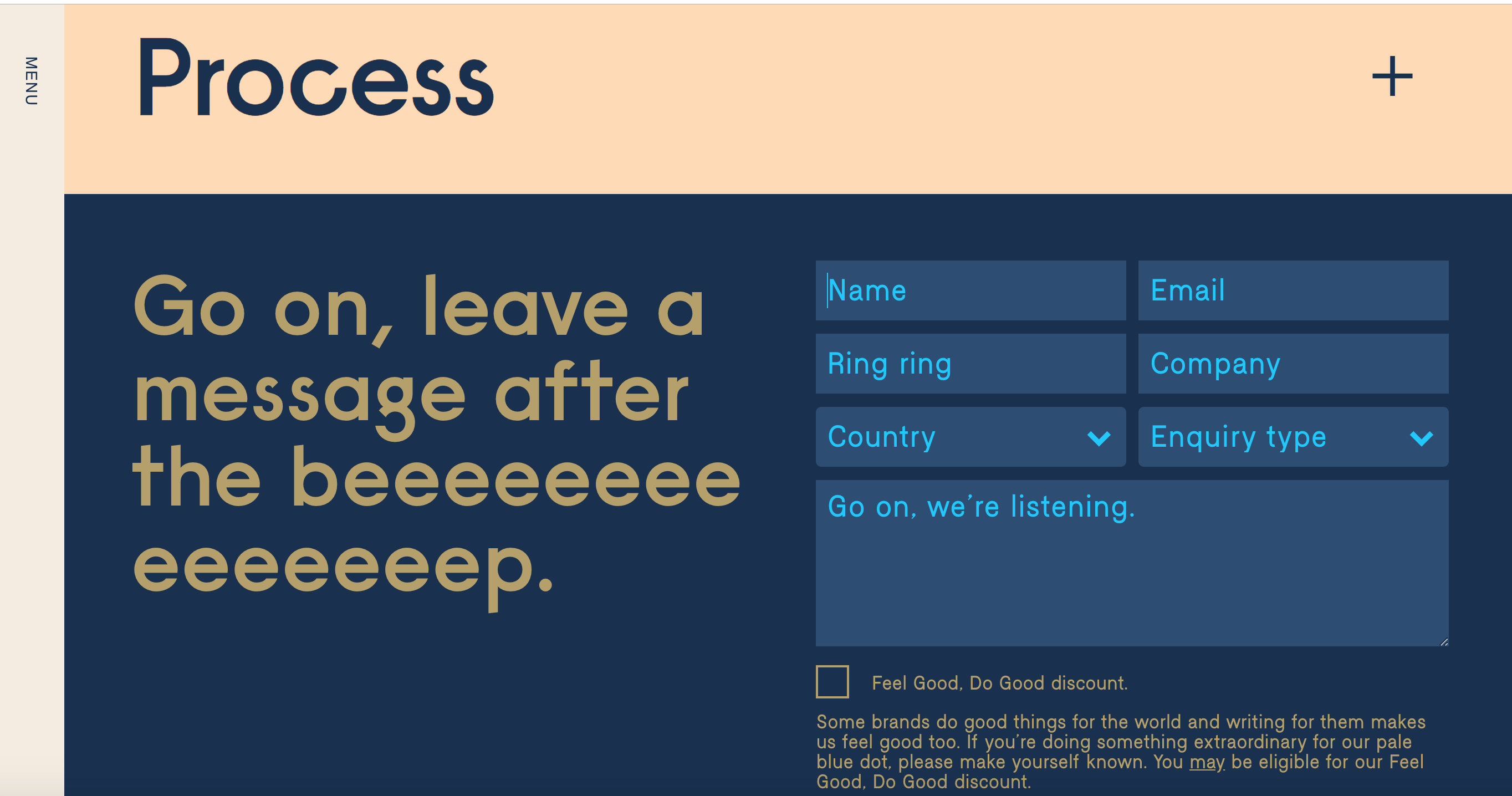Viewport: 1512px width, 796px height.
Task: Click into the Email field
Action: tap(1293, 290)
